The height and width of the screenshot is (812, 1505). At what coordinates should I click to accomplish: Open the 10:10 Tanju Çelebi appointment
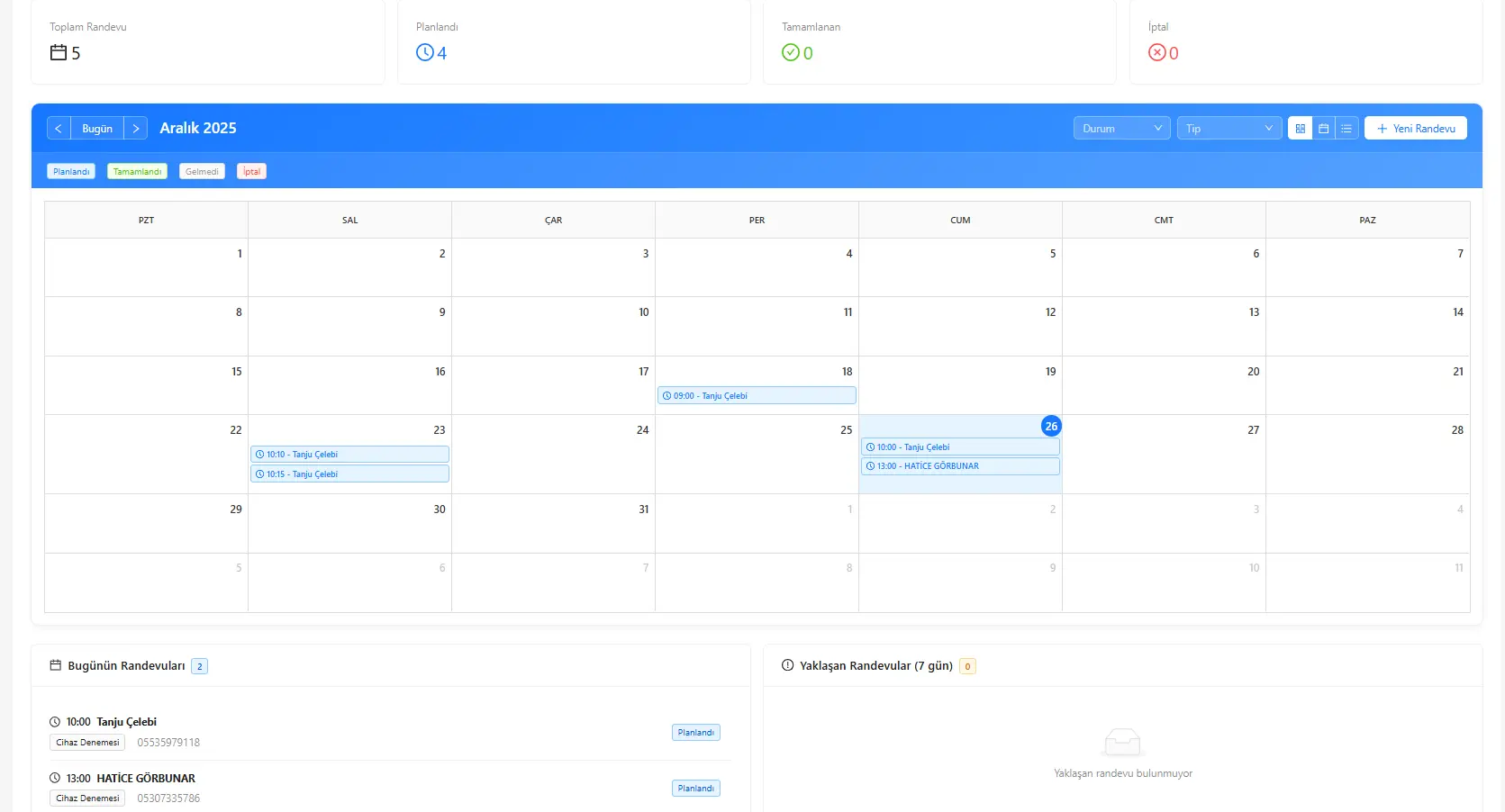[x=349, y=455]
